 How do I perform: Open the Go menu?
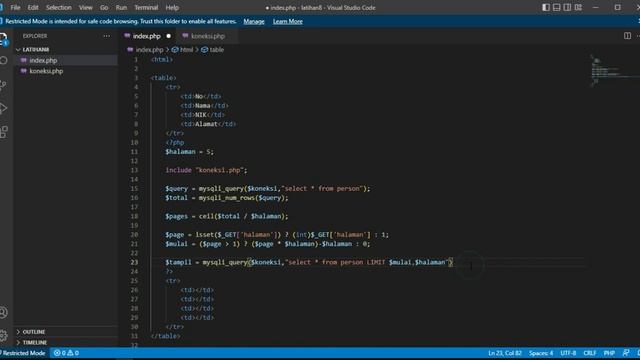pos(104,7)
